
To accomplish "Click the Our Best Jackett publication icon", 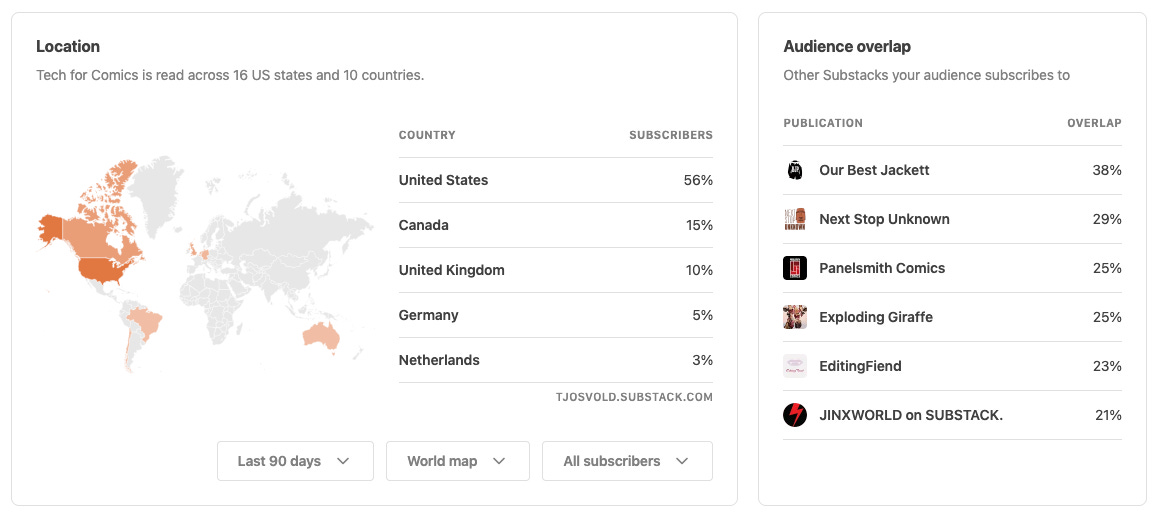I will point(795,170).
